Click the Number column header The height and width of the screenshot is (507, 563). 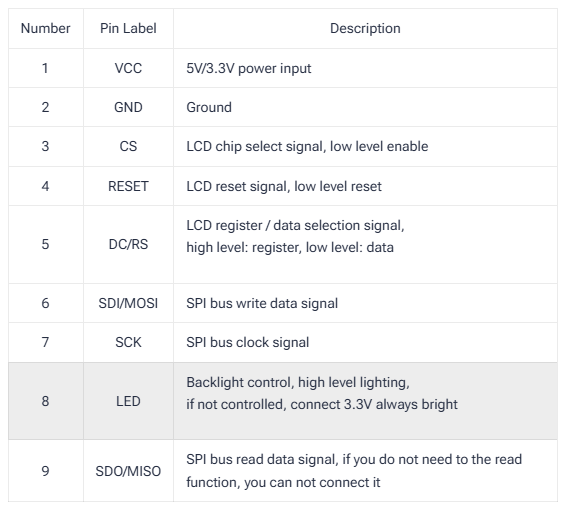[46, 28]
